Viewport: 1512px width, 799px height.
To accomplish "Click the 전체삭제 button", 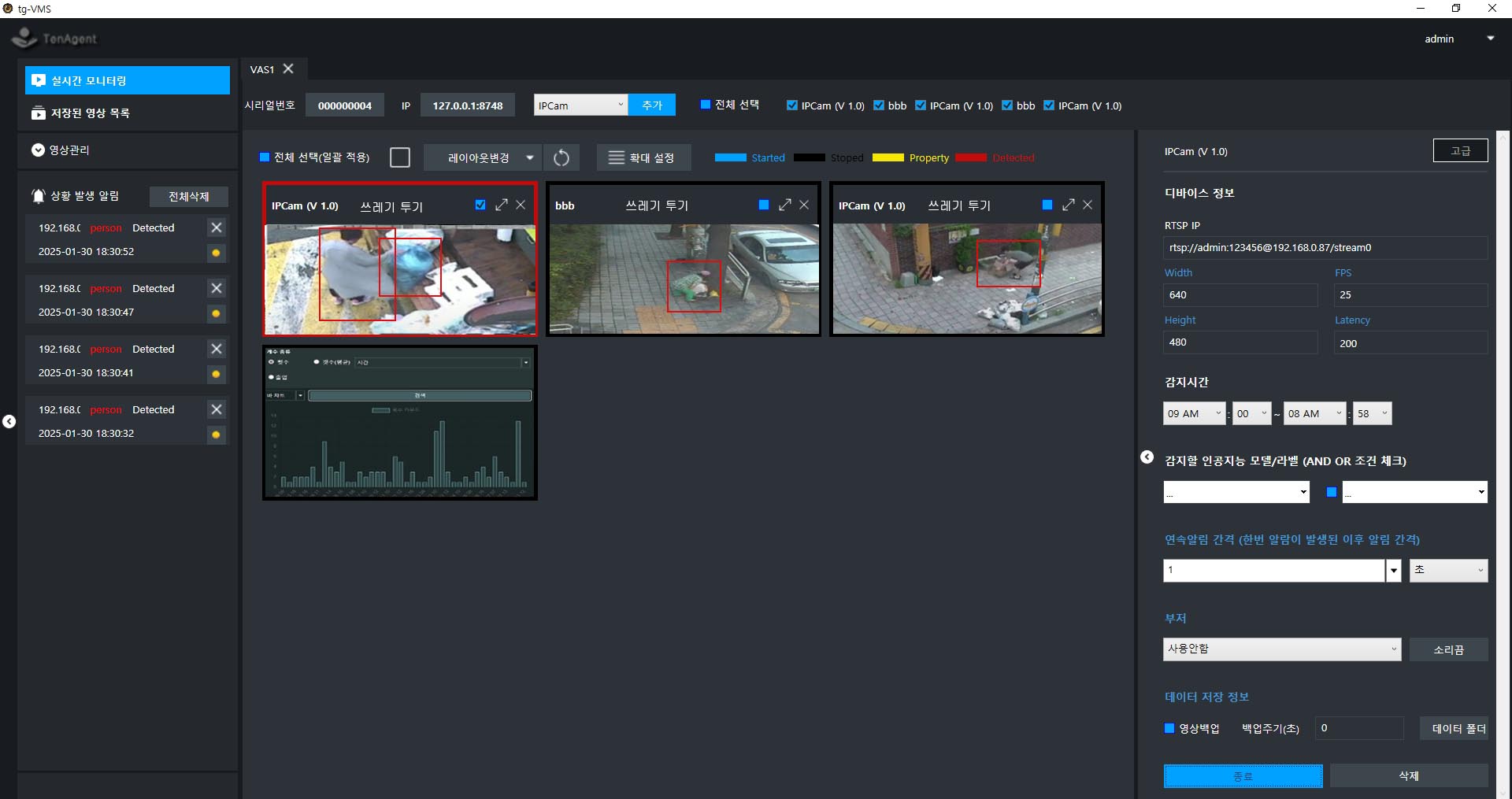I will 188,197.
